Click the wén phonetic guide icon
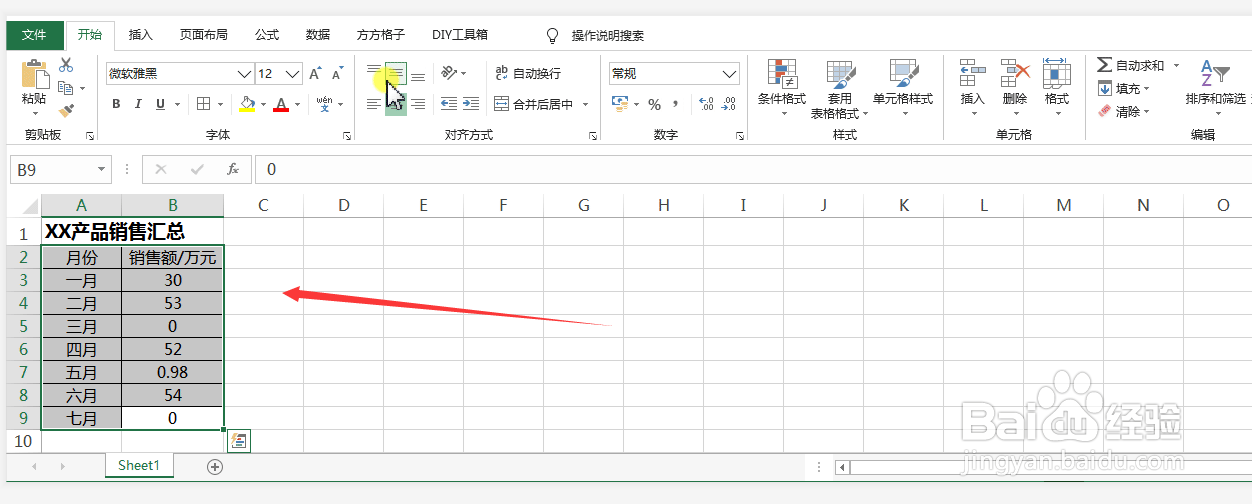This screenshot has height=504, width=1252. click(x=326, y=104)
